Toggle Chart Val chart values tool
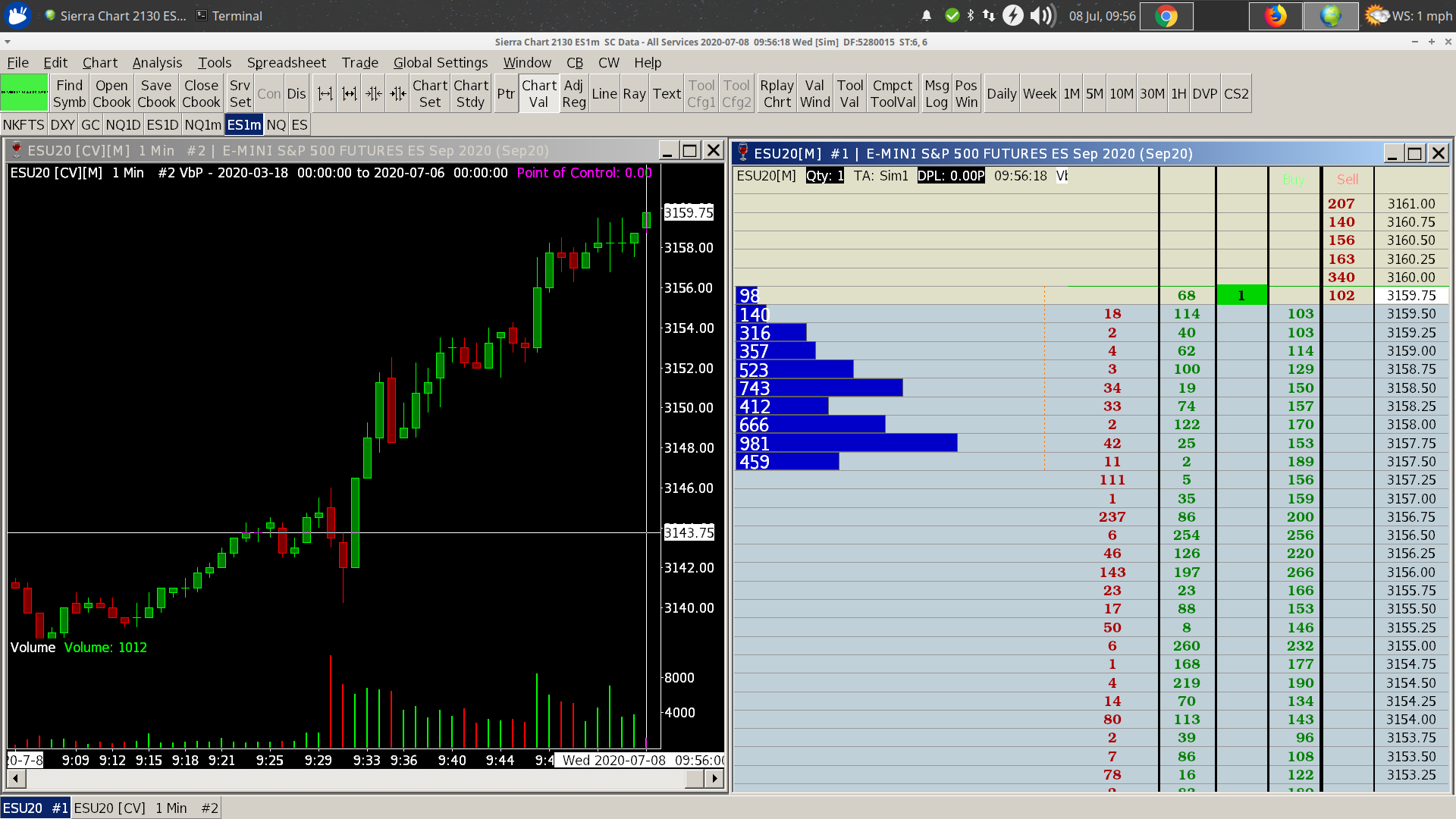The width and height of the screenshot is (1456, 819). point(539,93)
